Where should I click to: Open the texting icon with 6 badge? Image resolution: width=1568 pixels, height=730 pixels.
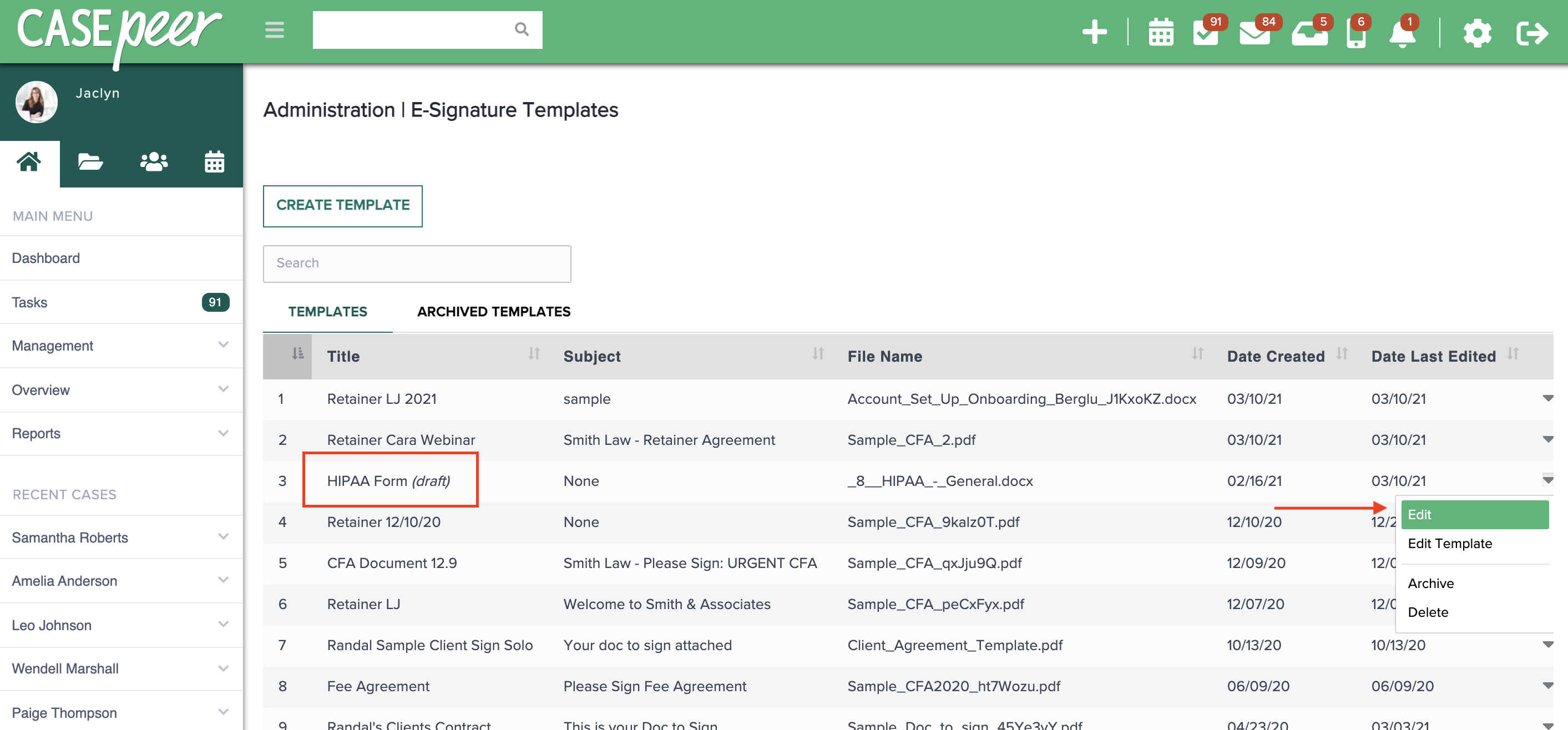click(1355, 35)
